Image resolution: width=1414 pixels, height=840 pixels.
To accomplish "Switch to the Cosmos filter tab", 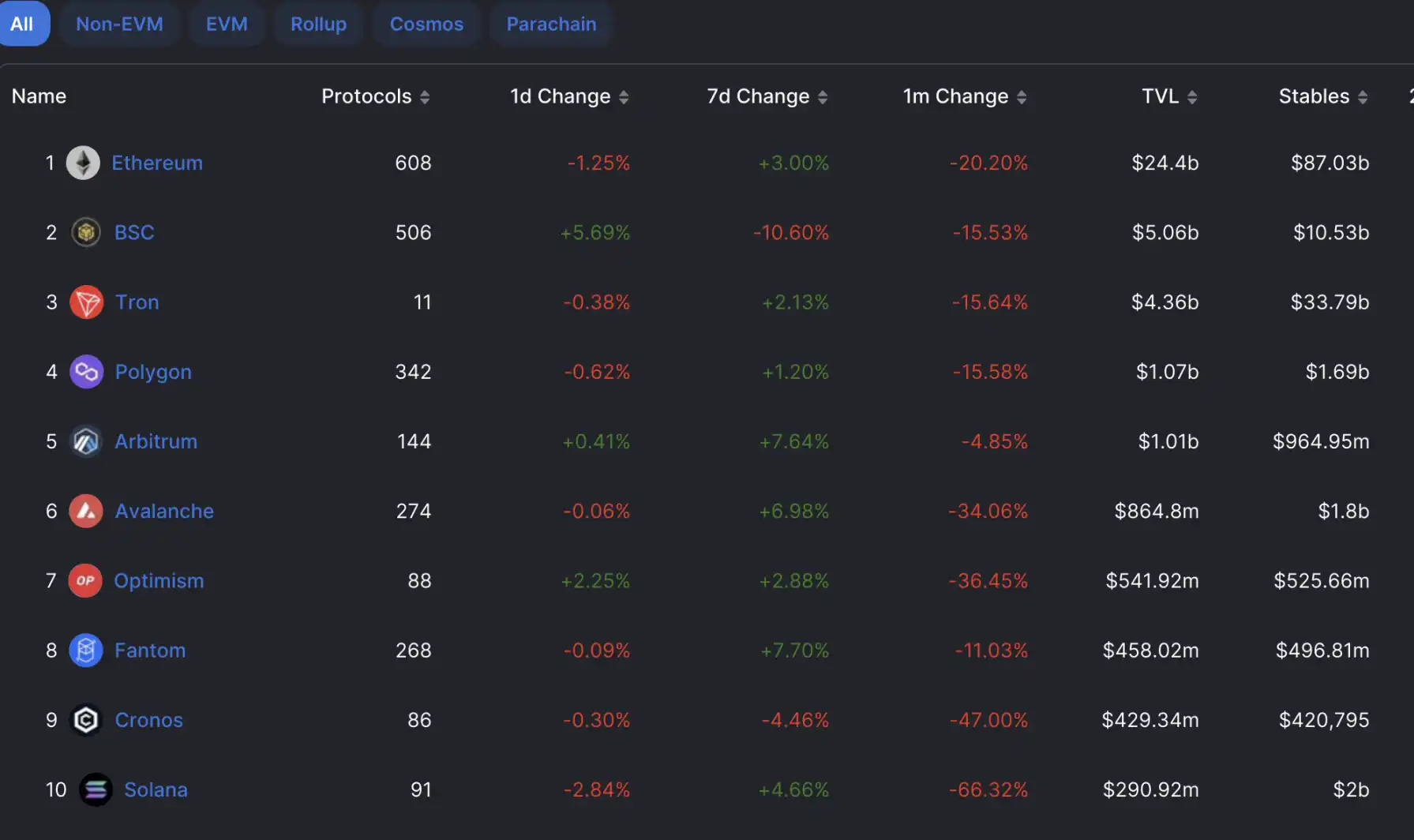I will point(426,24).
